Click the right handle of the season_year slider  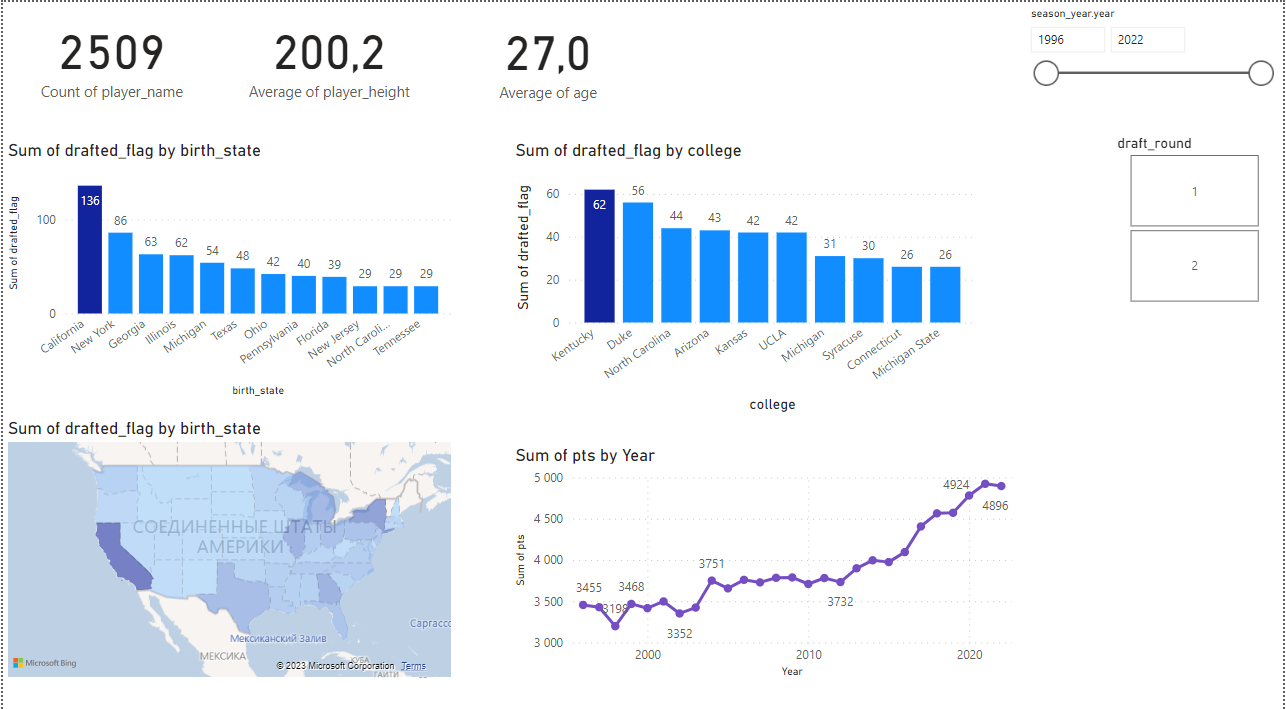pos(1261,73)
